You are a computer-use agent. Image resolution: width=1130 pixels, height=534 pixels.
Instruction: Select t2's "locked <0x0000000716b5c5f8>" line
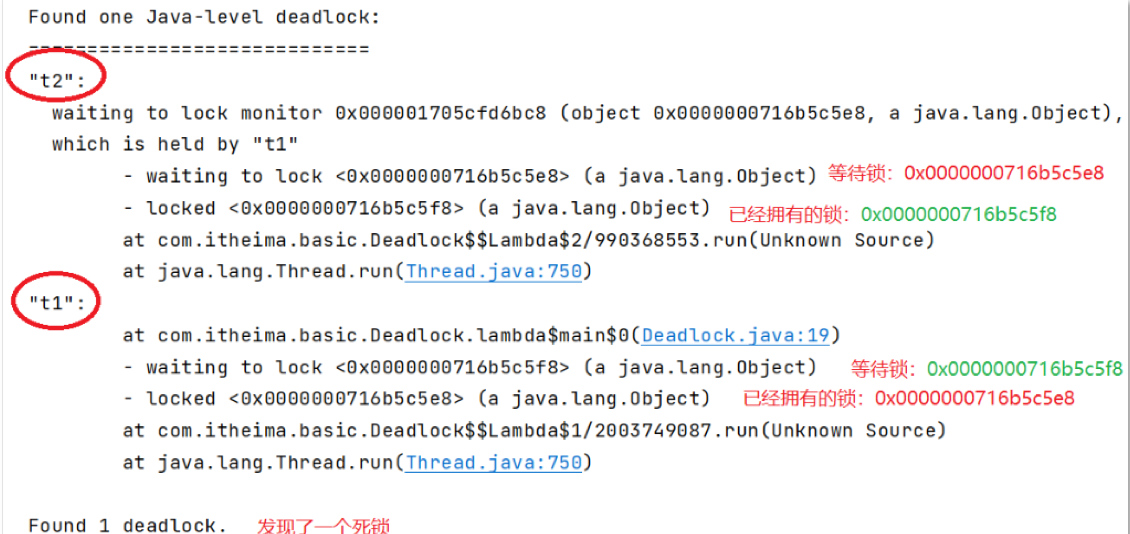pyautogui.click(x=416, y=208)
